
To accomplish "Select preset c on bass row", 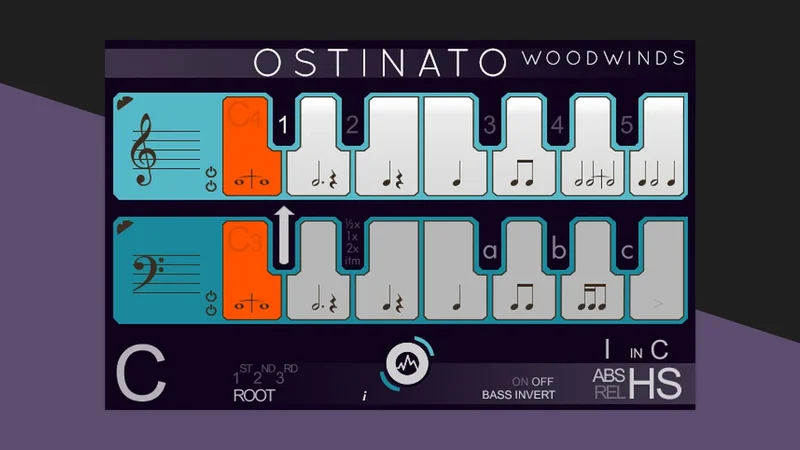I will point(627,251).
